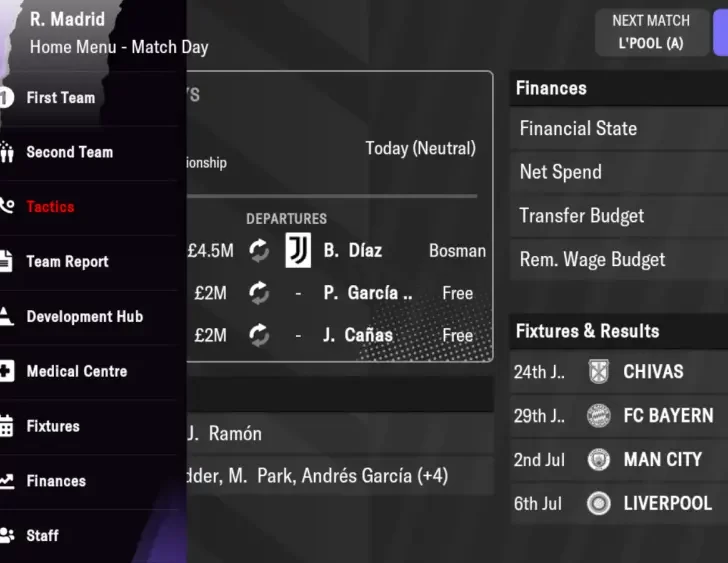Open the Development Hub menu item
Image resolution: width=728 pixels, height=563 pixels.
[x=85, y=317]
